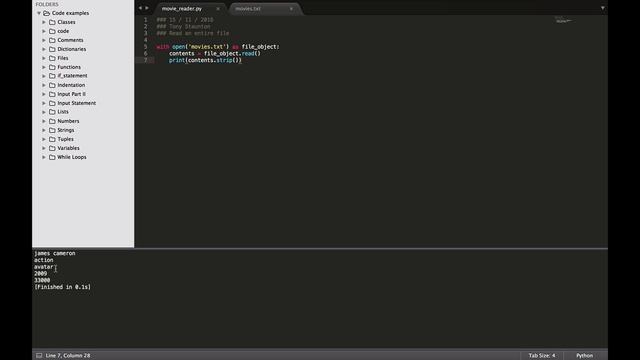This screenshot has width=640, height=360.
Task: Expand the code folder arrow
Action: click(44, 31)
